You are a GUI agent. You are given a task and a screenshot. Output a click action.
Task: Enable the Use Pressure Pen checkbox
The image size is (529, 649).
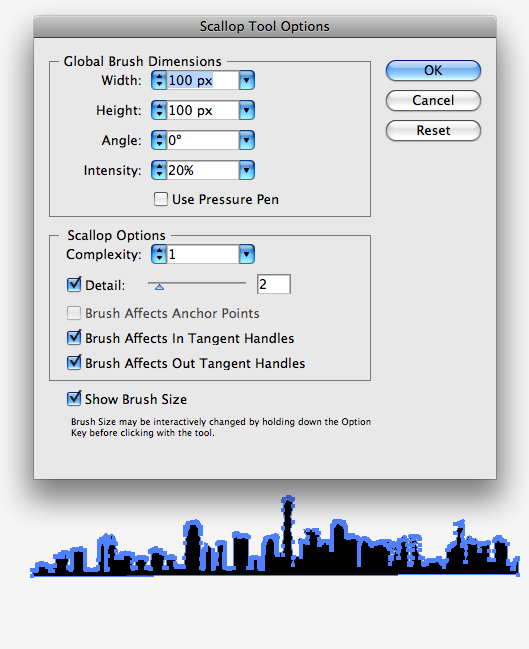tap(161, 199)
